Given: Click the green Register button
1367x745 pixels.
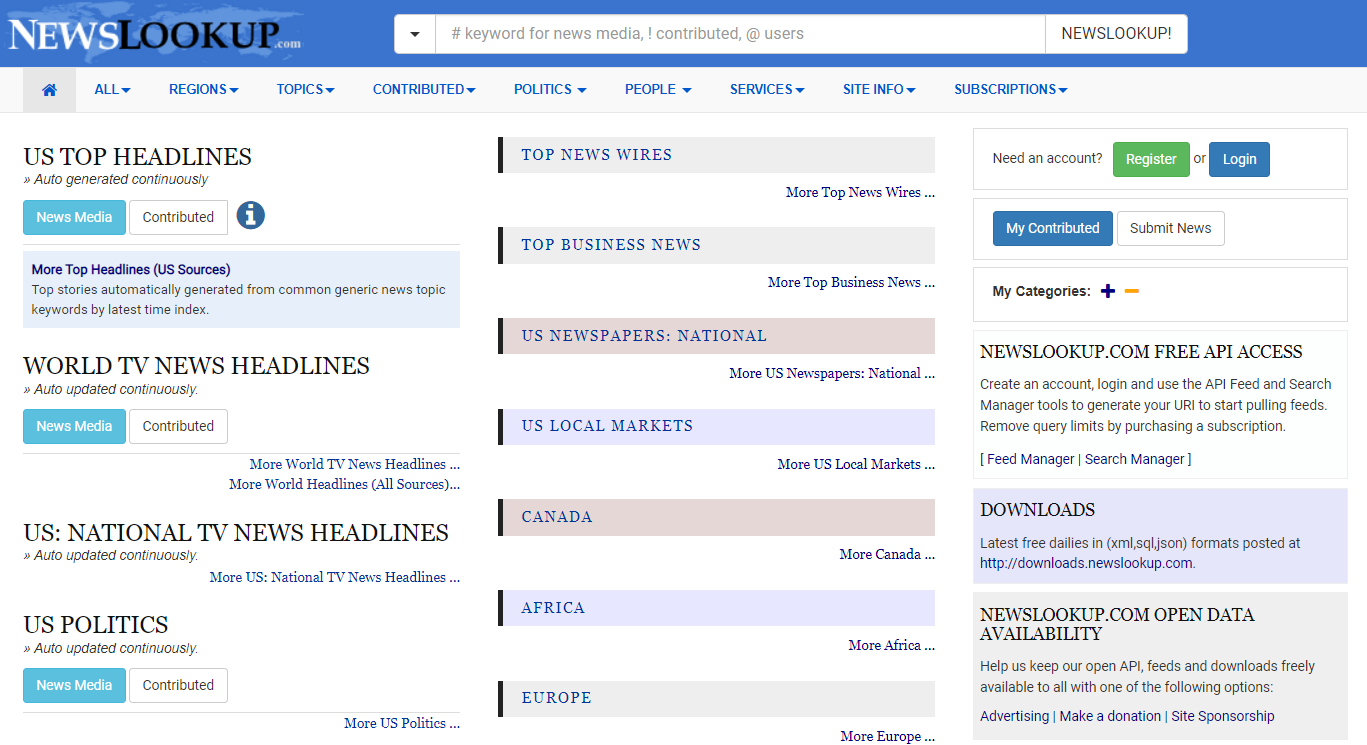Looking at the screenshot, I should [x=1151, y=159].
